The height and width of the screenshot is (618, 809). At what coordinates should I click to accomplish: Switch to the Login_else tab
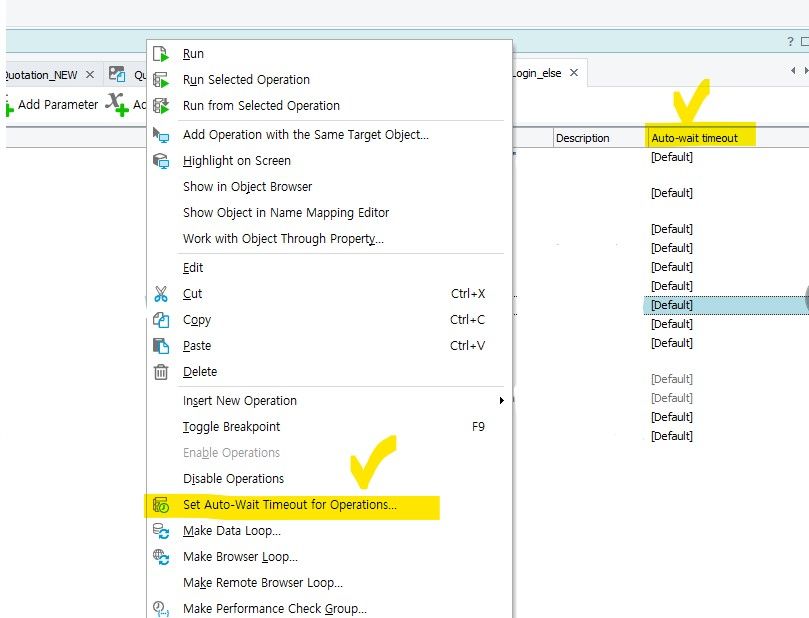(537, 74)
